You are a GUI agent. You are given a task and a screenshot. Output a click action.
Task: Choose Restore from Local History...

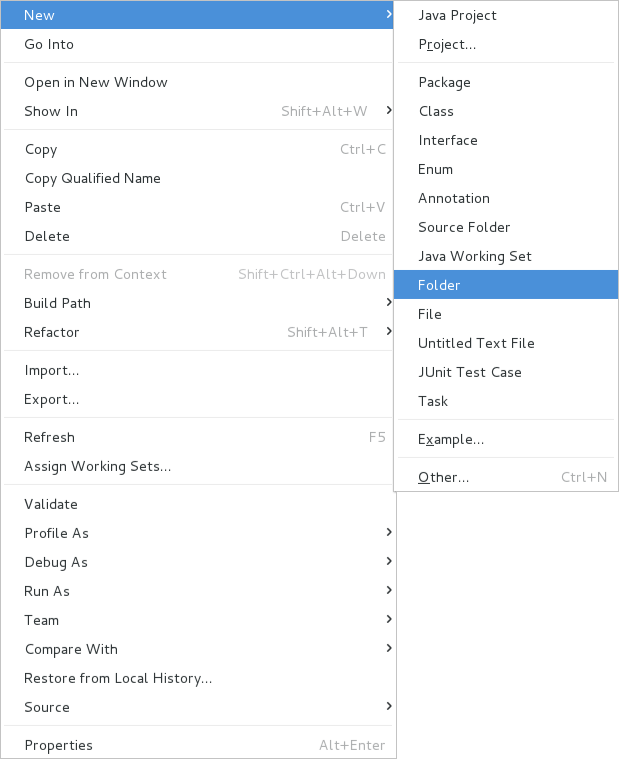click(197, 678)
